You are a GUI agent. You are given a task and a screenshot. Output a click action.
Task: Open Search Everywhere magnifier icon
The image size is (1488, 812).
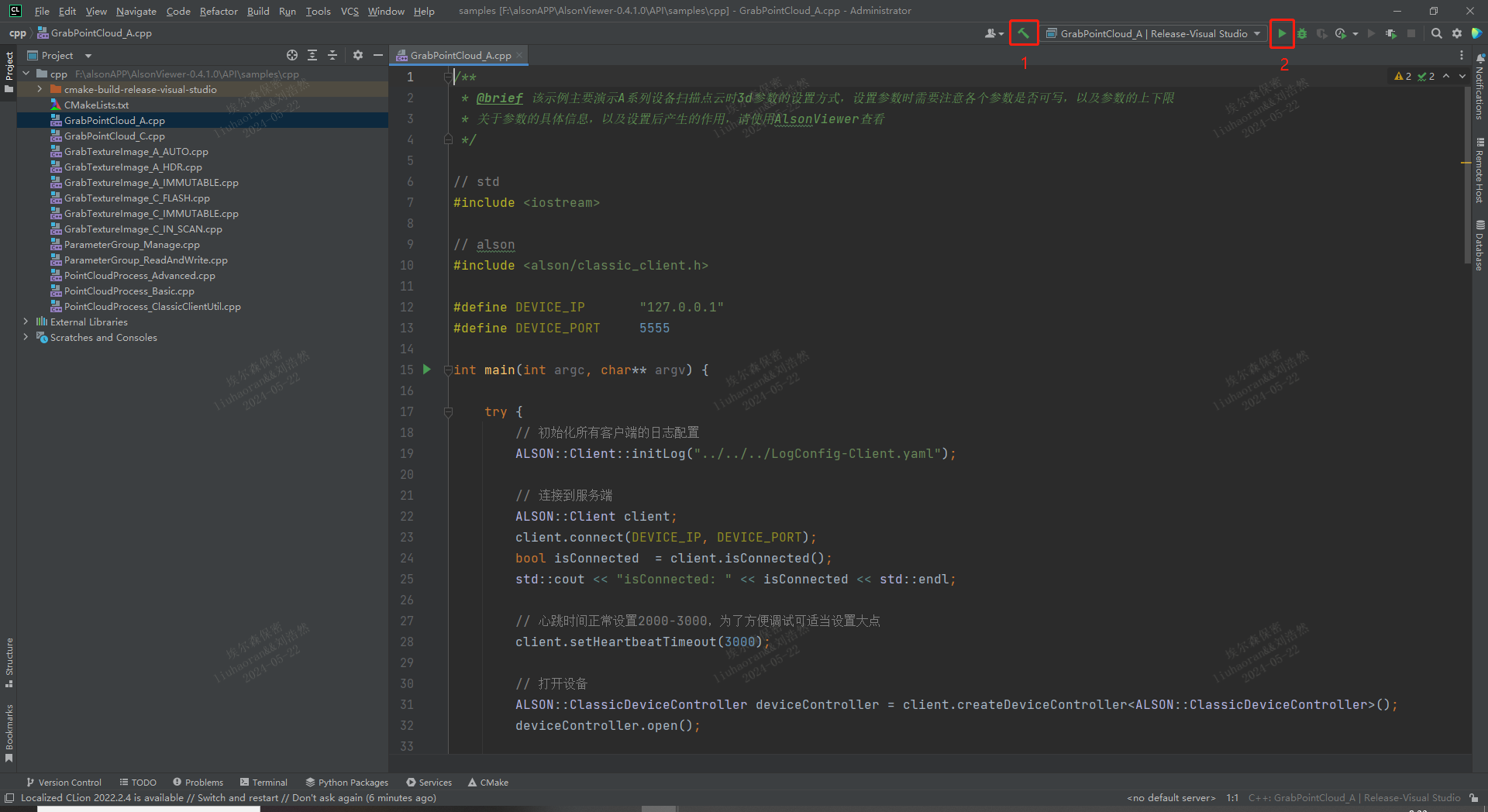[x=1436, y=33]
